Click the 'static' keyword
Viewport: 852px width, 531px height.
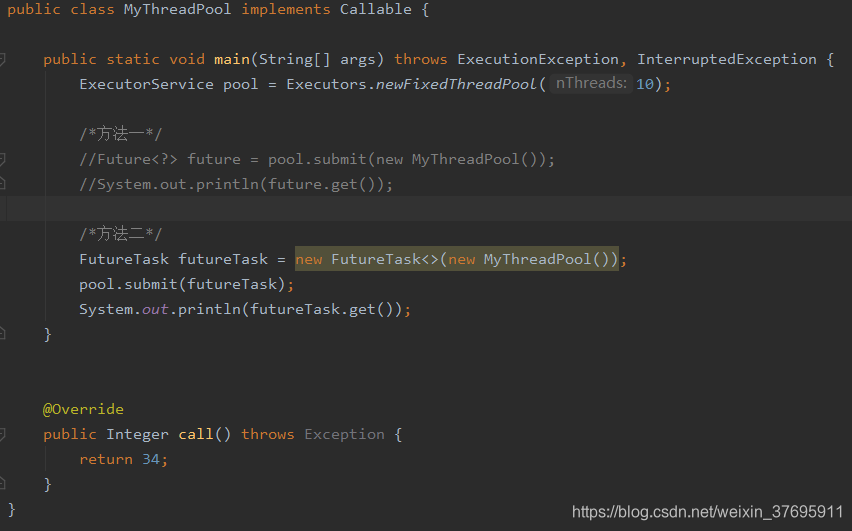pos(133,59)
